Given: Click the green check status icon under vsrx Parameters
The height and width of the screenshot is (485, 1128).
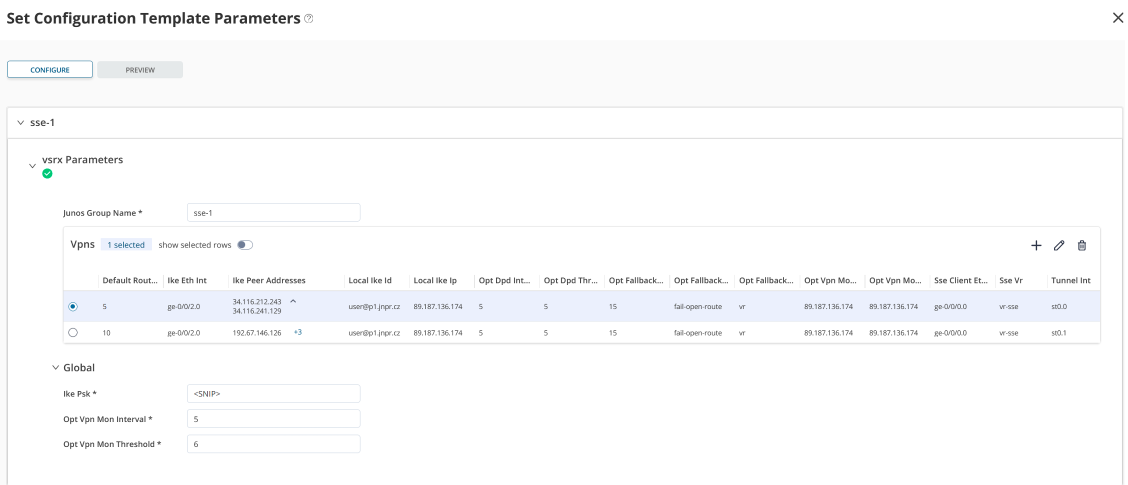Looking at the screenshot, I should tap(47, 173).
